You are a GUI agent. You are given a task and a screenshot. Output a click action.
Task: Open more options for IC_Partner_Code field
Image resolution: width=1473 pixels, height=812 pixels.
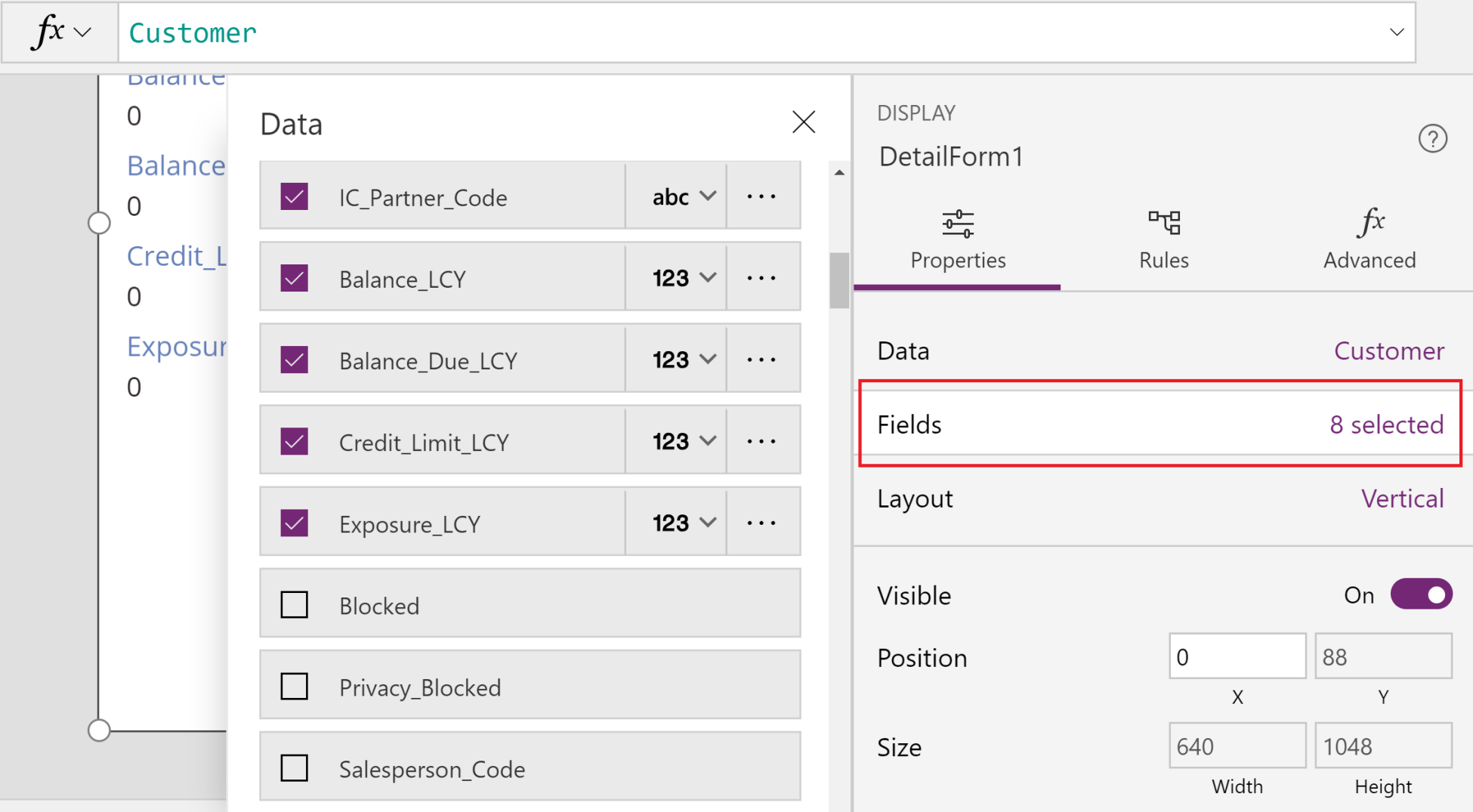(x=761, y=196)
